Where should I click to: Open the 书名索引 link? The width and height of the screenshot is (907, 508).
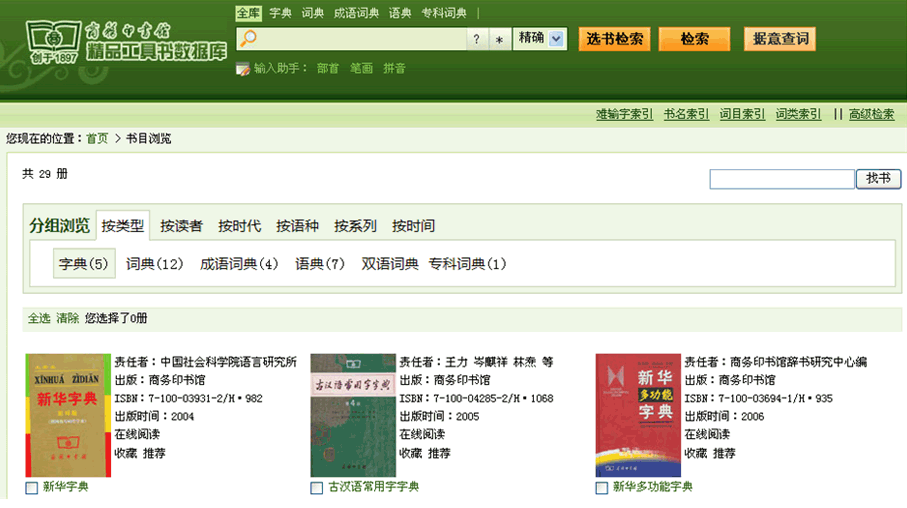[686, 114]
